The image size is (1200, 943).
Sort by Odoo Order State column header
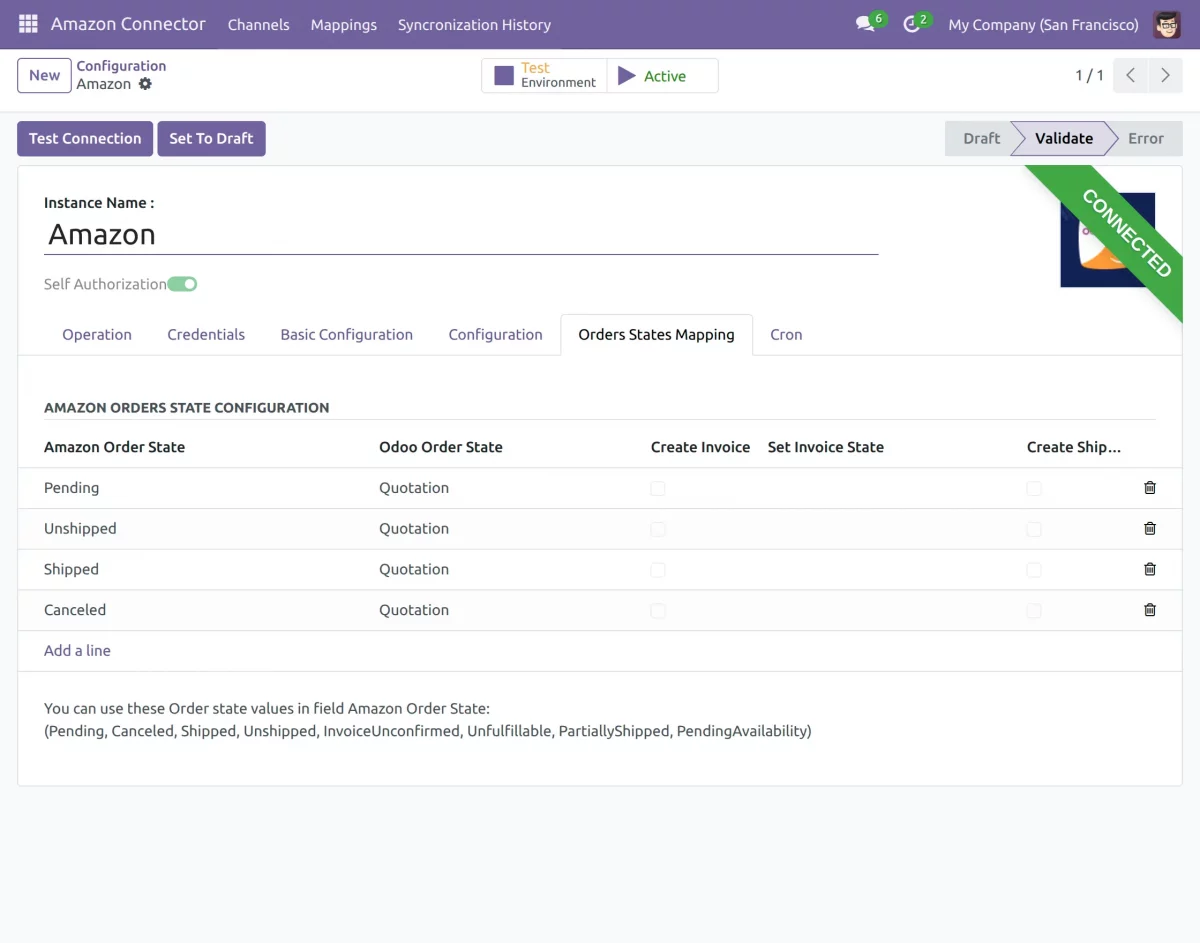441,447
